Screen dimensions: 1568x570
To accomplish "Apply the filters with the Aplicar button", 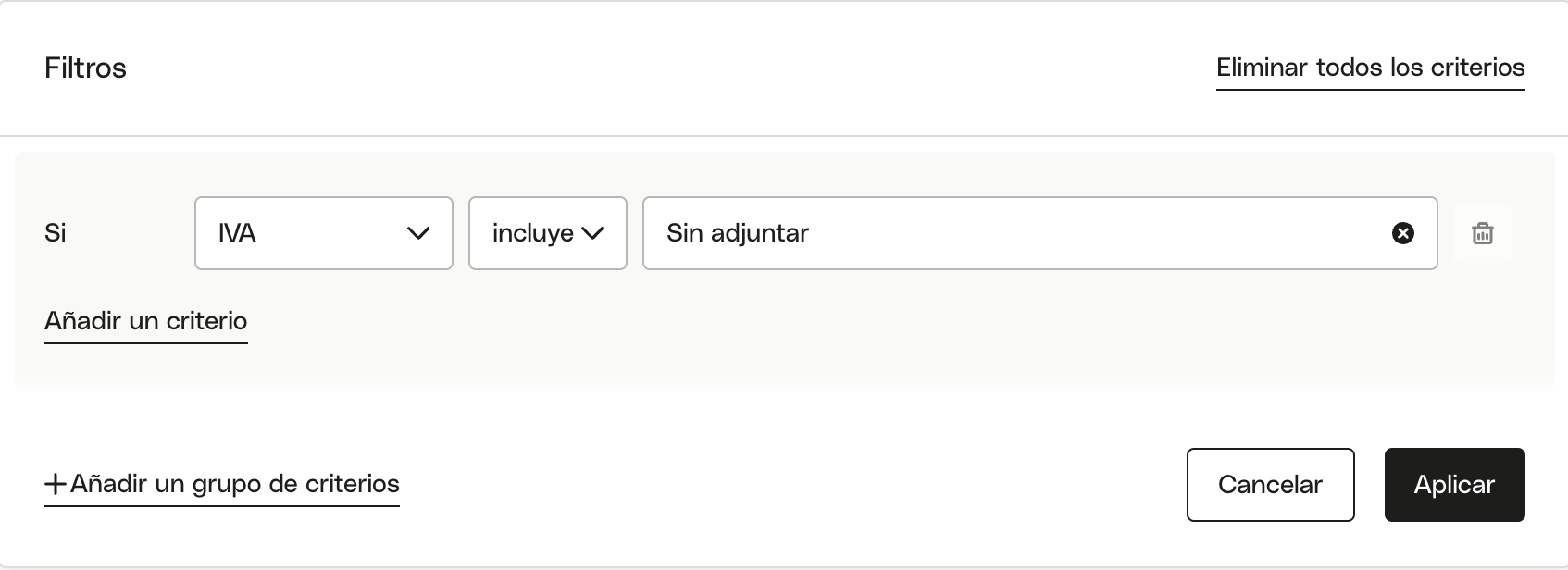I will click(x=1454, y=485).
